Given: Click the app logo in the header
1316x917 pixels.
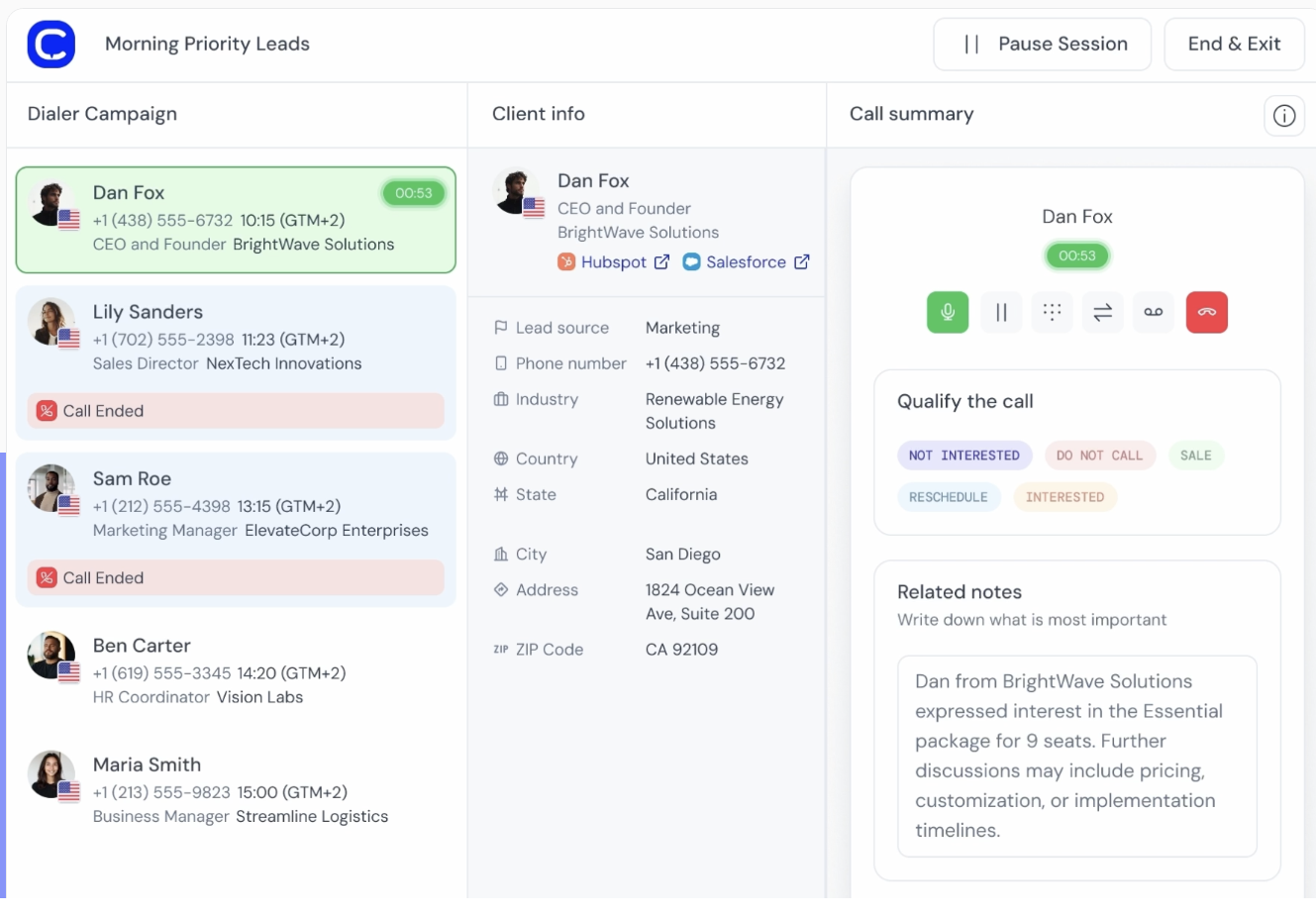Looking at the screenshot, I should click(x=51, y=45).
